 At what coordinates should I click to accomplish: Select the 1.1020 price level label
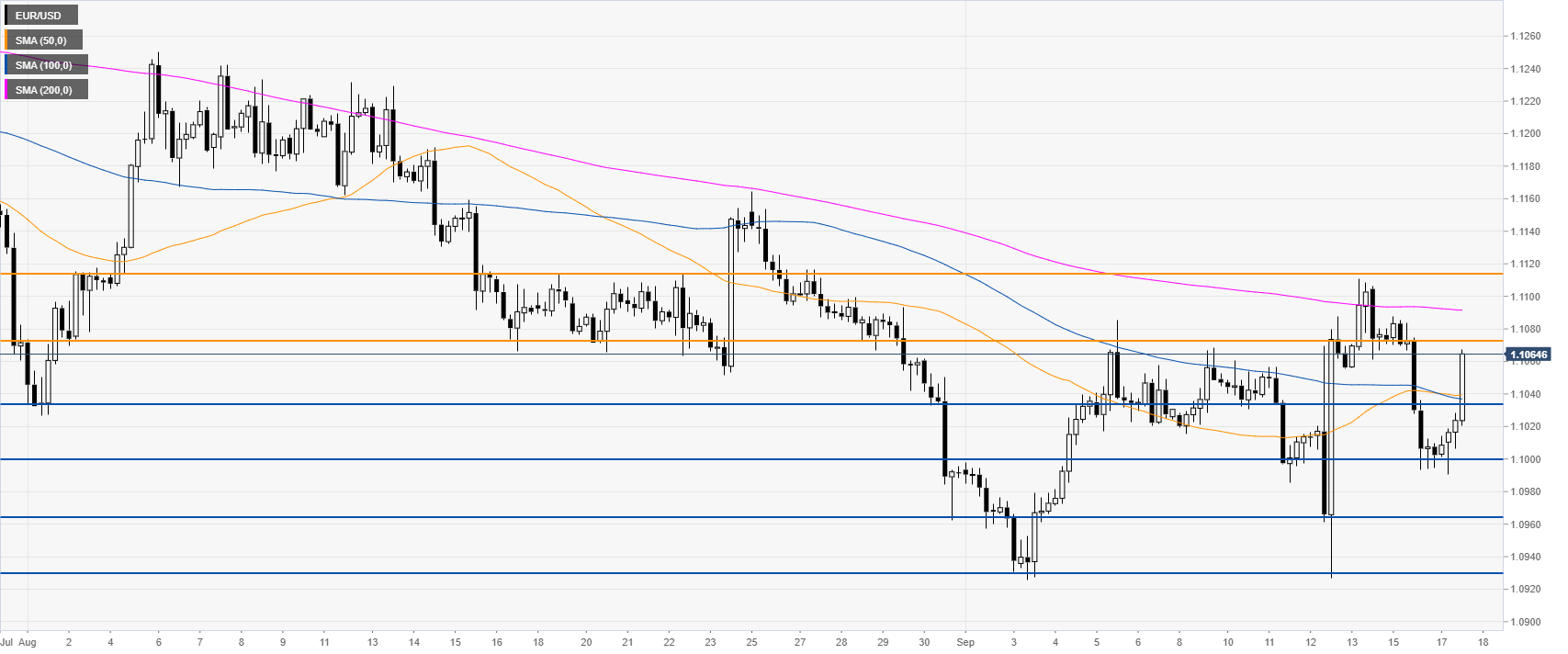[1526, 426]
